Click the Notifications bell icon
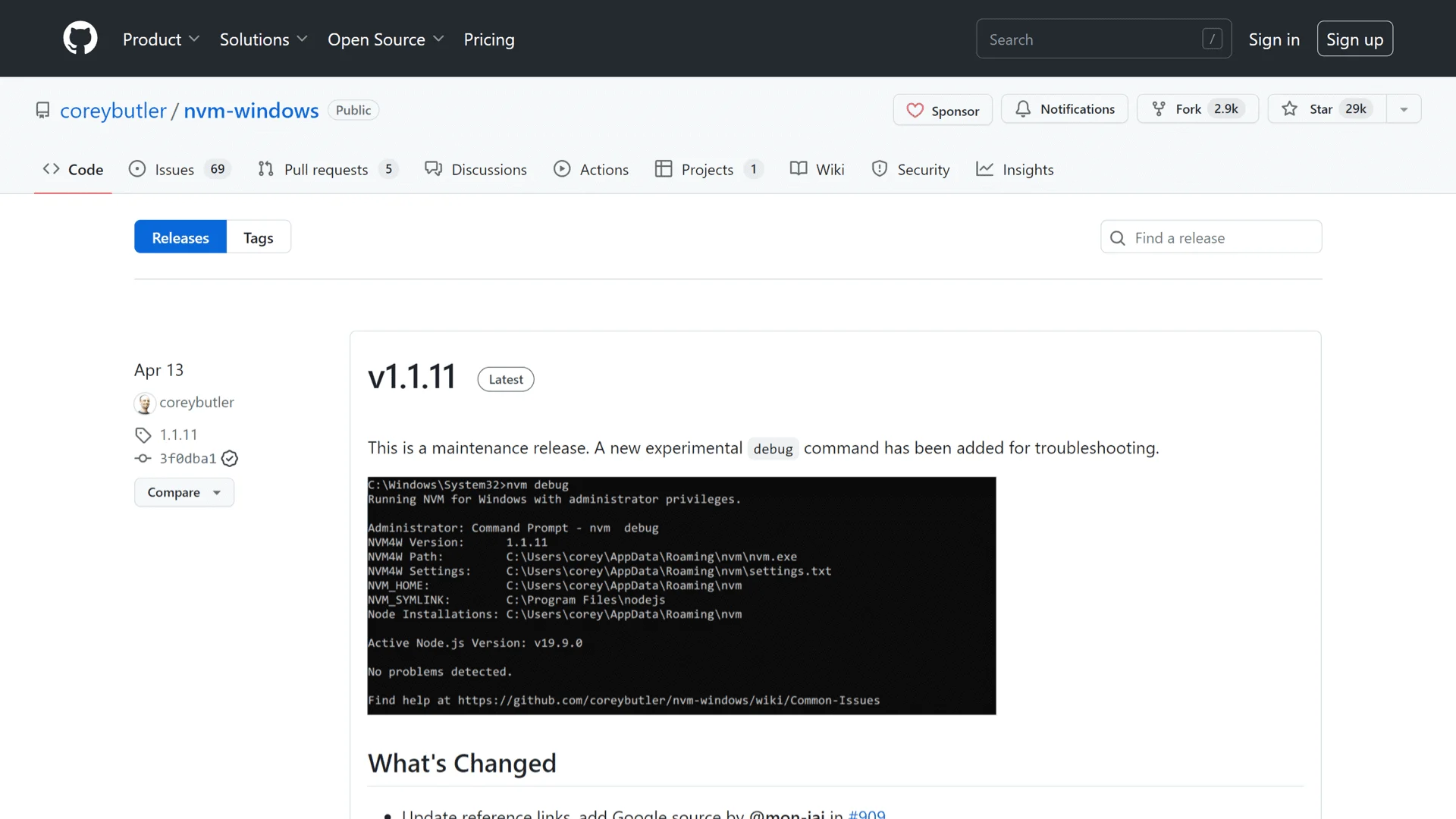Image resolution: width=1456 pixels, height=819 pixels. point(1023,108)
